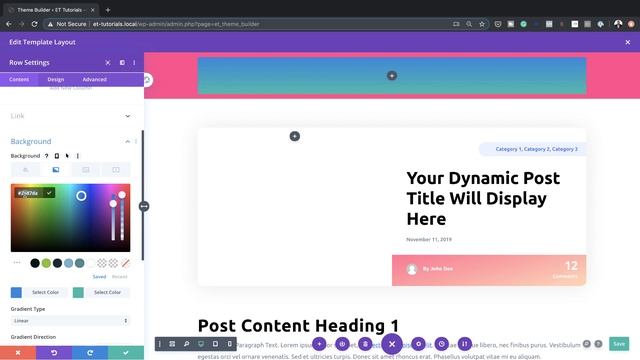This screenshot has width=640, height=360.
Task: Pick the black saved color swatch
Action: tap(35, 263)
